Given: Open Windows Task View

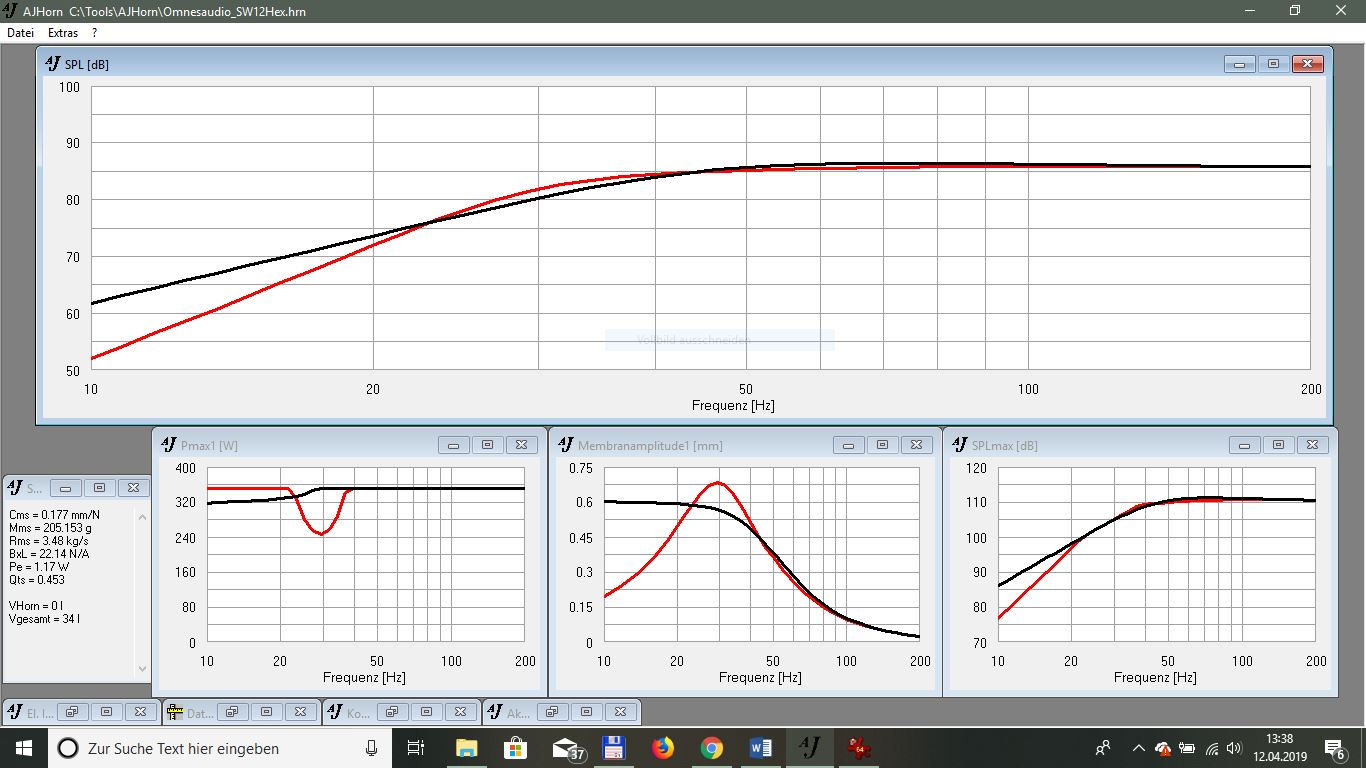Looking at the screenshot, I should tap(416, 748).
